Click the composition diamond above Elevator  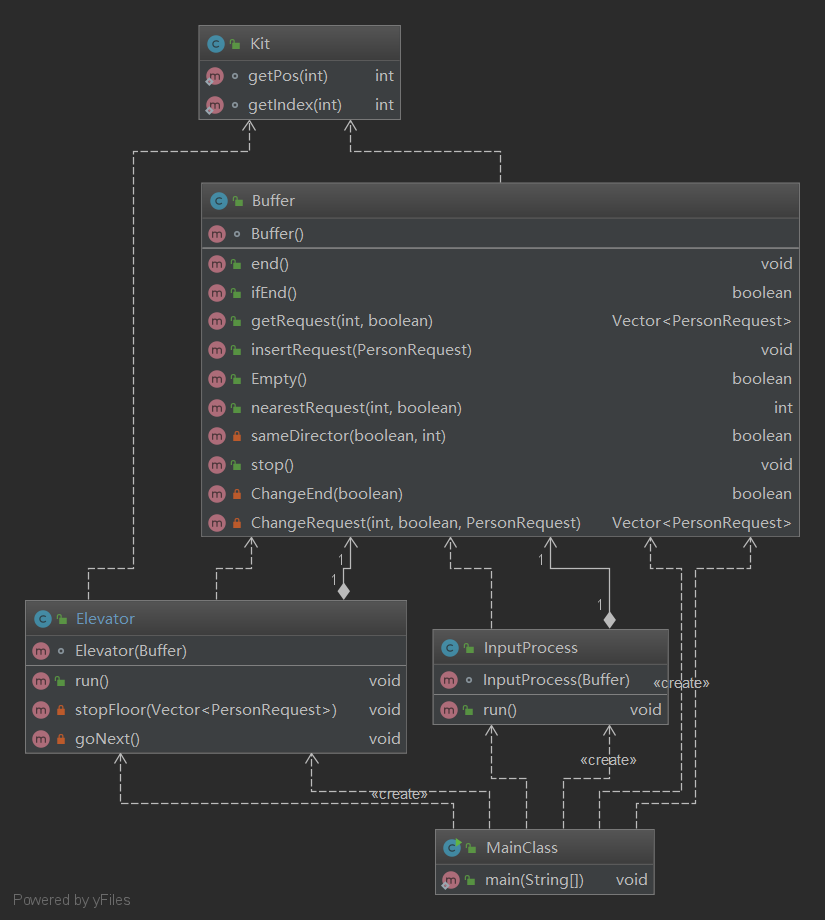tap(344, 591)
